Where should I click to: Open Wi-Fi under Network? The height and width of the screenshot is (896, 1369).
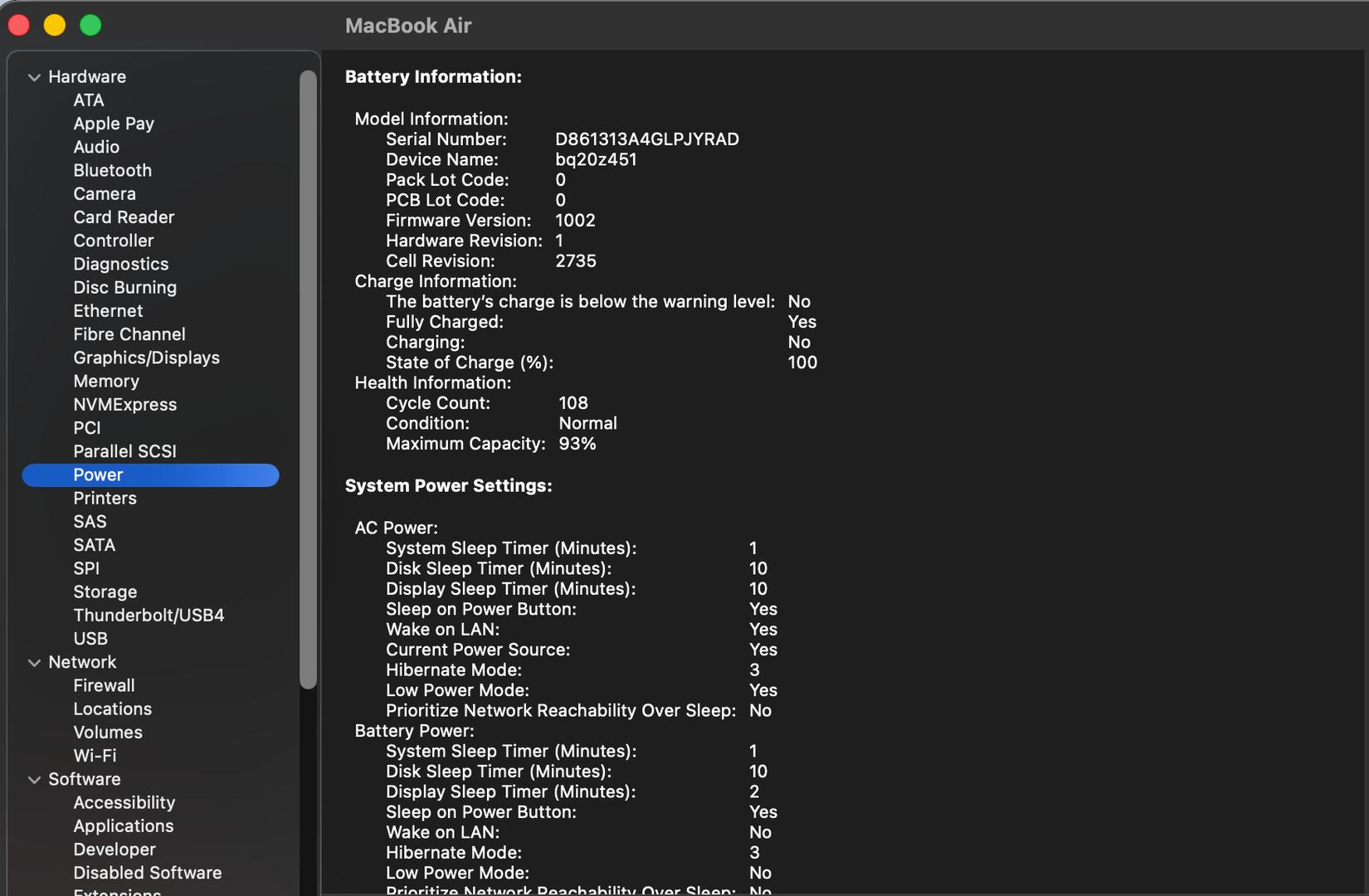point(95,755)
